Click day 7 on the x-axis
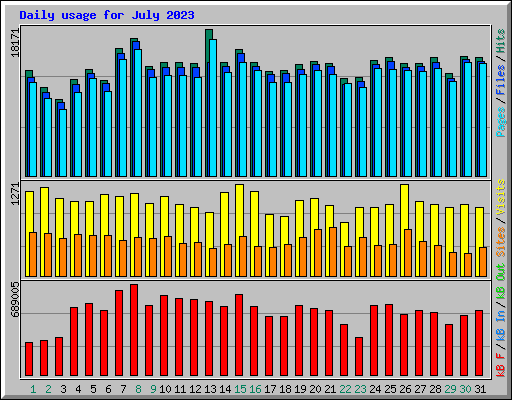The height and width of the screenshot is (400, 512). [x=123, y=389]
